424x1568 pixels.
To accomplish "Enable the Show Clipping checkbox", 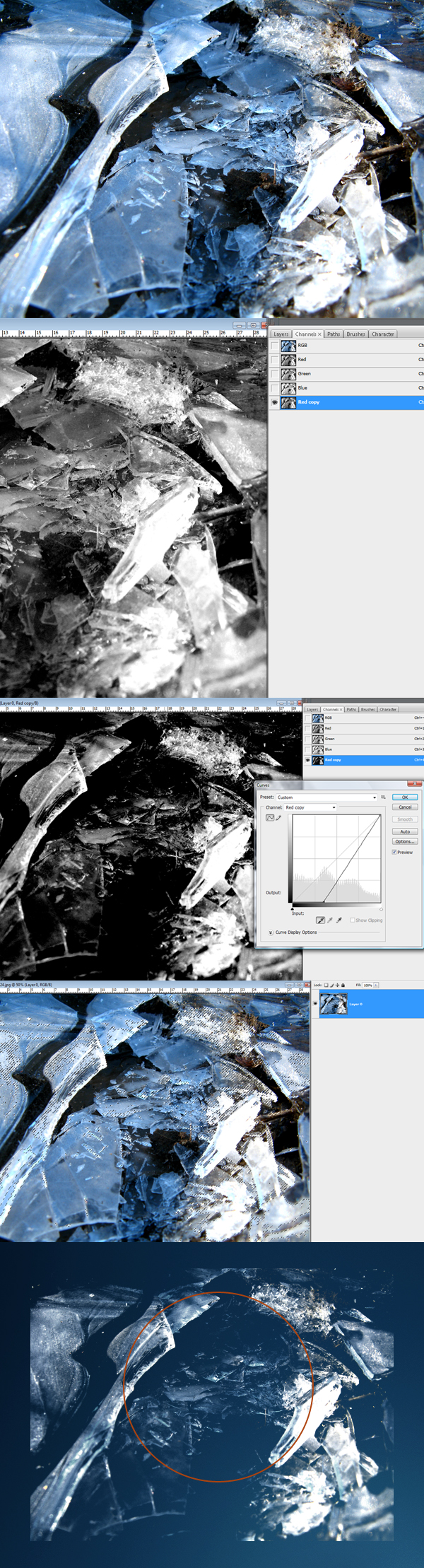I will pos(352,920).
